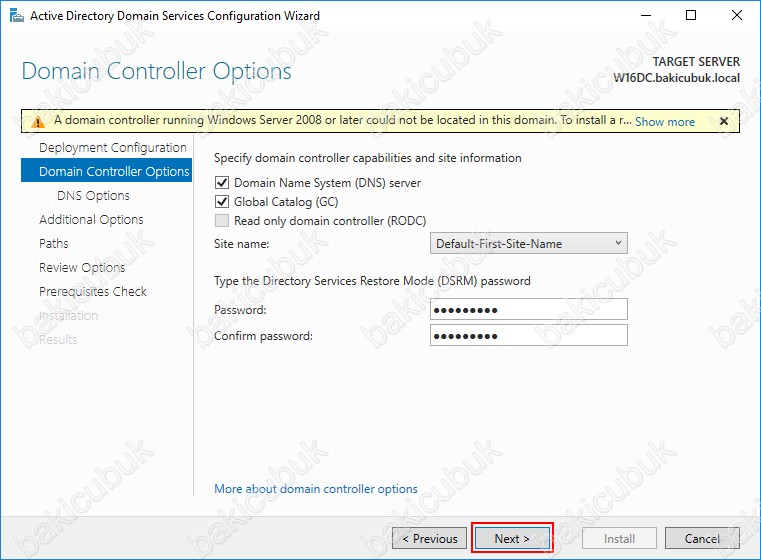Click 'Specify domain controller capabilities' text
761x560 pixels.
click(368, 158)
